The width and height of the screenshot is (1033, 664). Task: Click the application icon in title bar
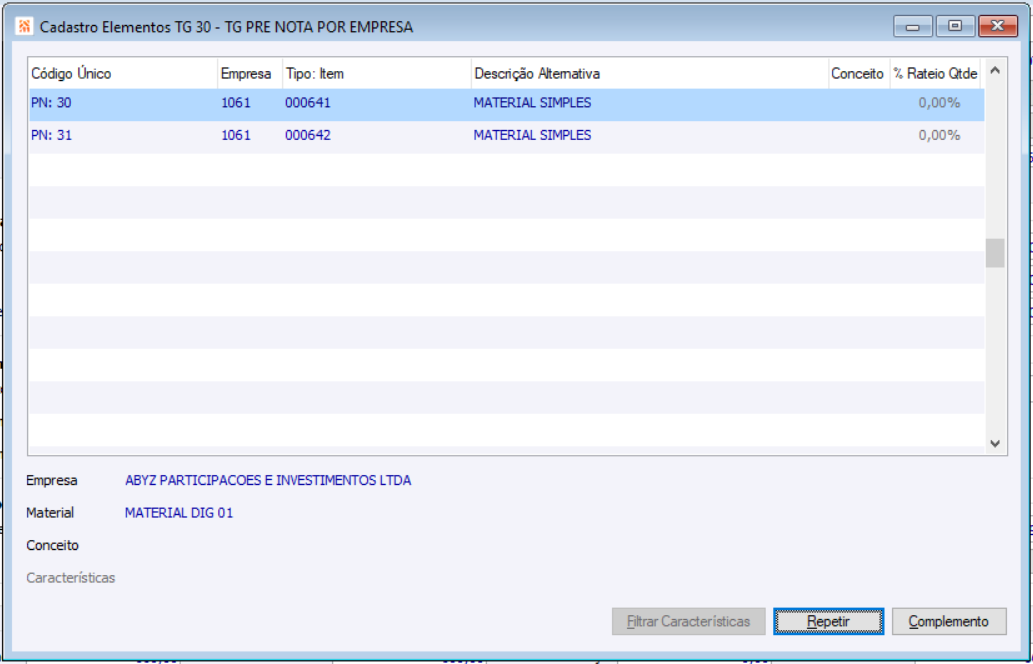24,27
